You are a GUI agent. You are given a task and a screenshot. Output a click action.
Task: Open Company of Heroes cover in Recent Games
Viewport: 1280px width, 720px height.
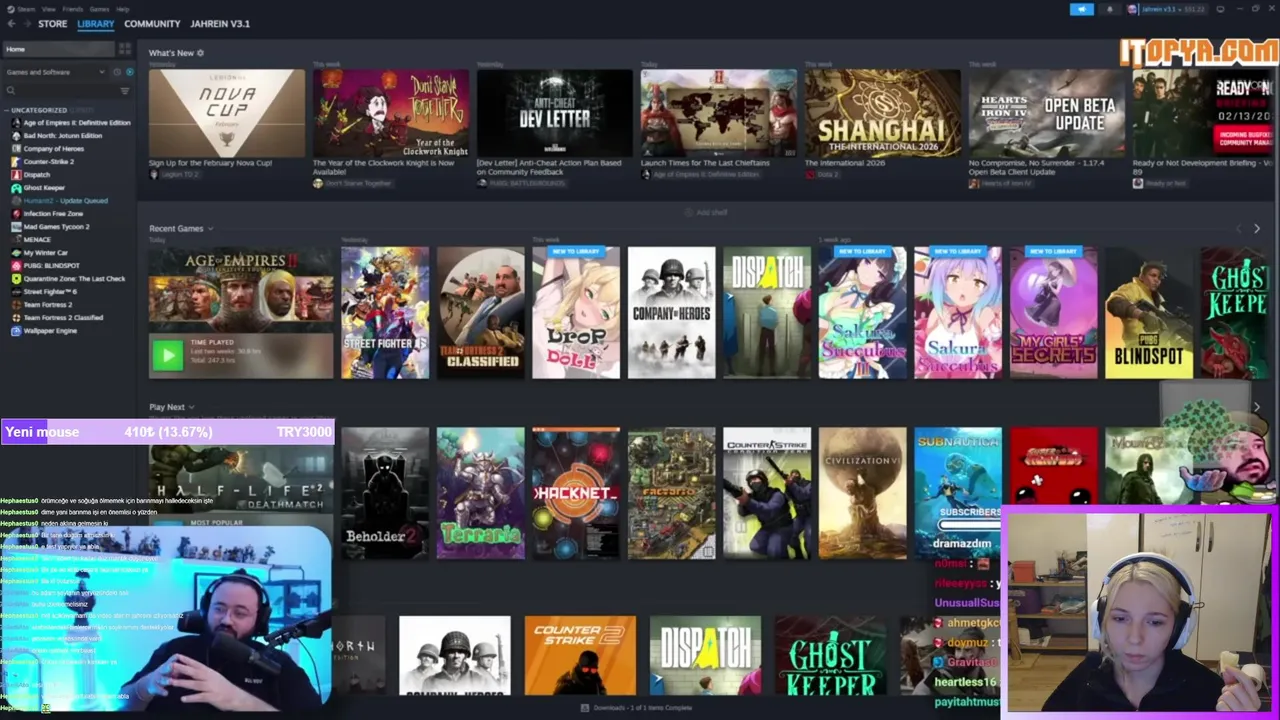672,313
